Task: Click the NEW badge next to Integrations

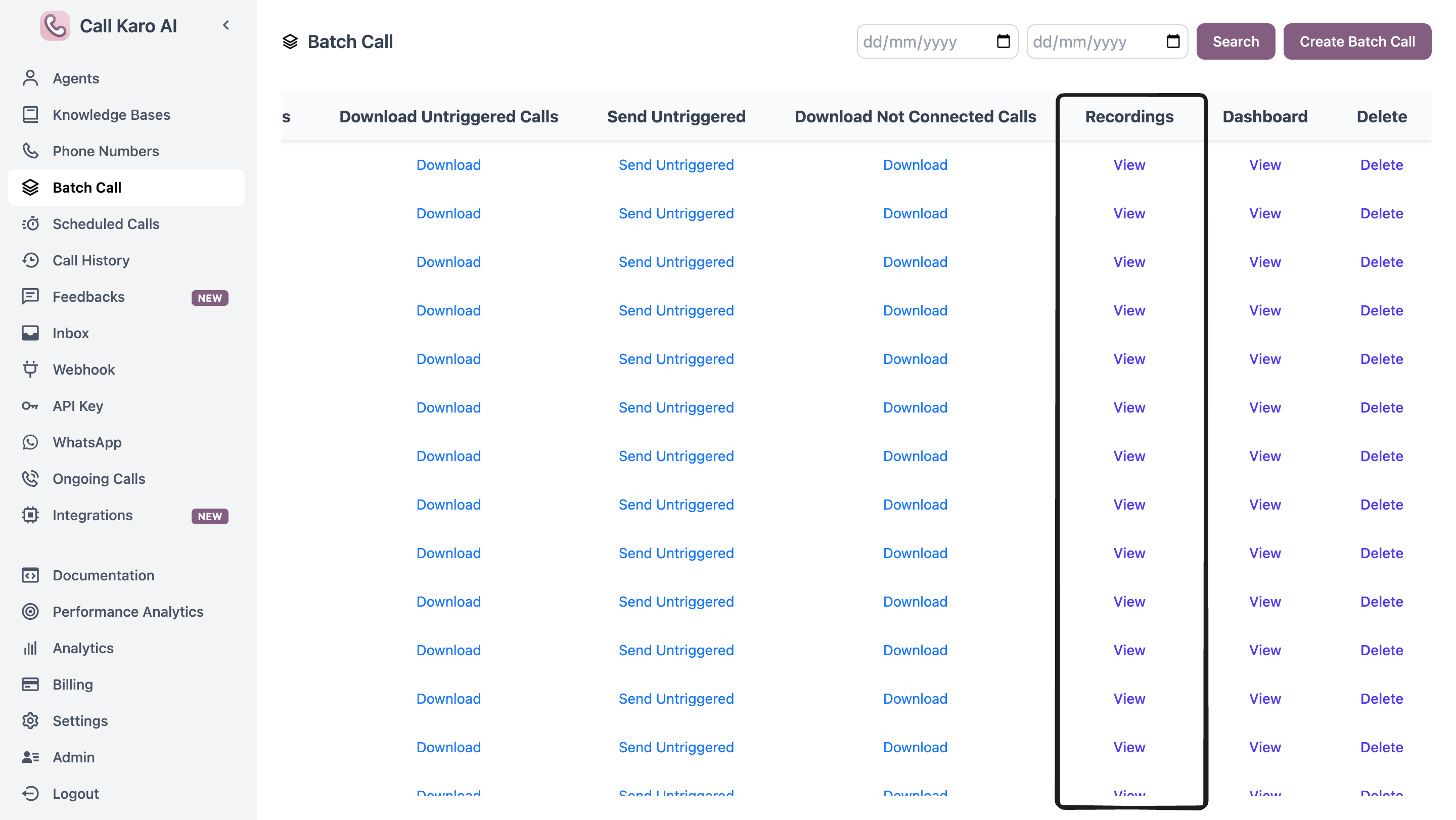Action: (x=210, y=516)
